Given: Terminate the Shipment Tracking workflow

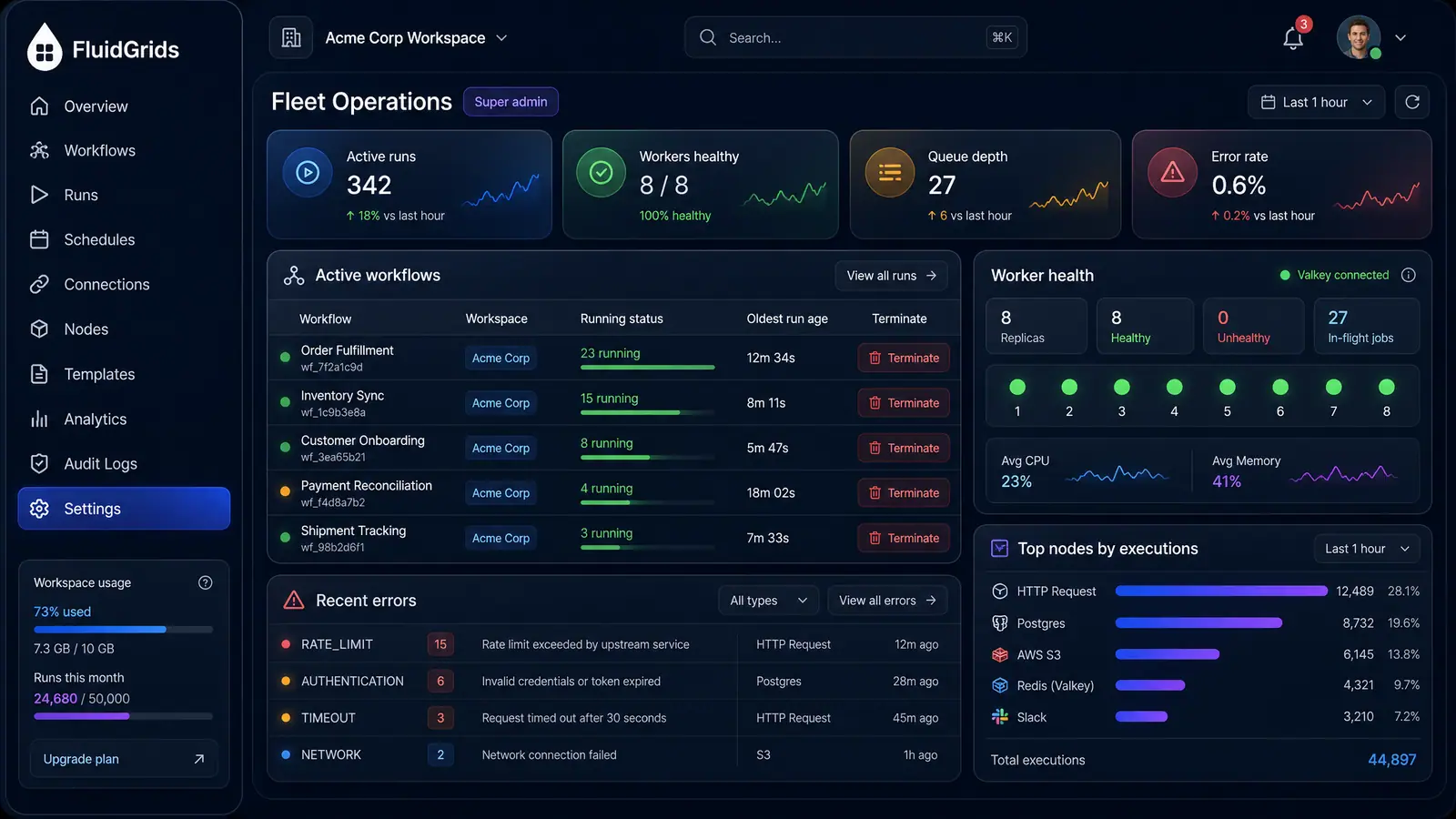Looking at the screenshot, I should coord(904,538).
